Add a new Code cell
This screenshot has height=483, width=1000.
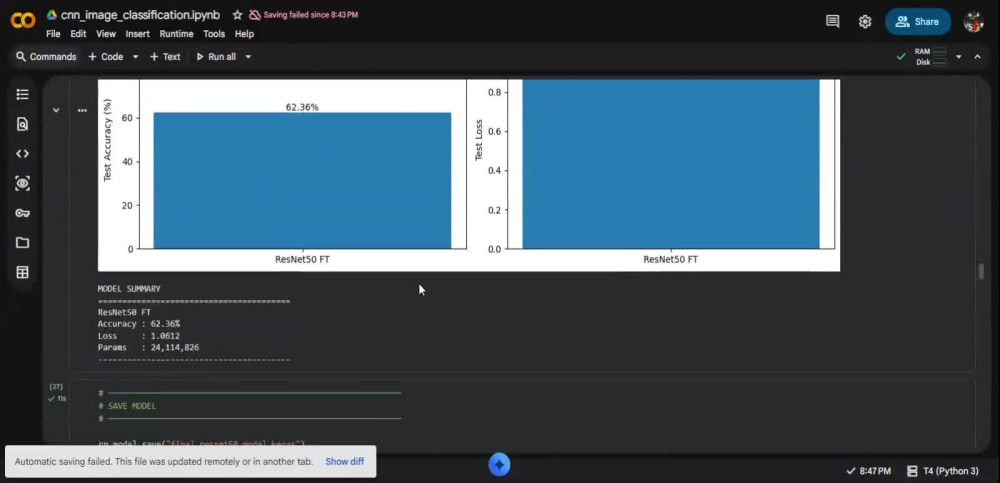[105, 57]
